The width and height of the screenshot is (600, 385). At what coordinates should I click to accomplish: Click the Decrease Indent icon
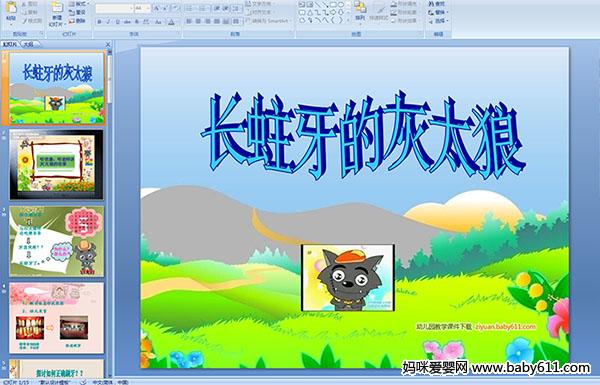[216, 8]
